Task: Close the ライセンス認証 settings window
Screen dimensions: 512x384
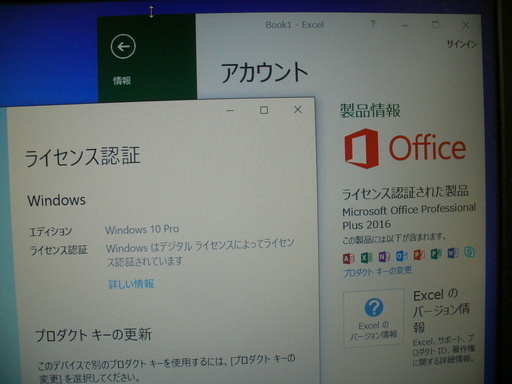Action: [298, 109]
